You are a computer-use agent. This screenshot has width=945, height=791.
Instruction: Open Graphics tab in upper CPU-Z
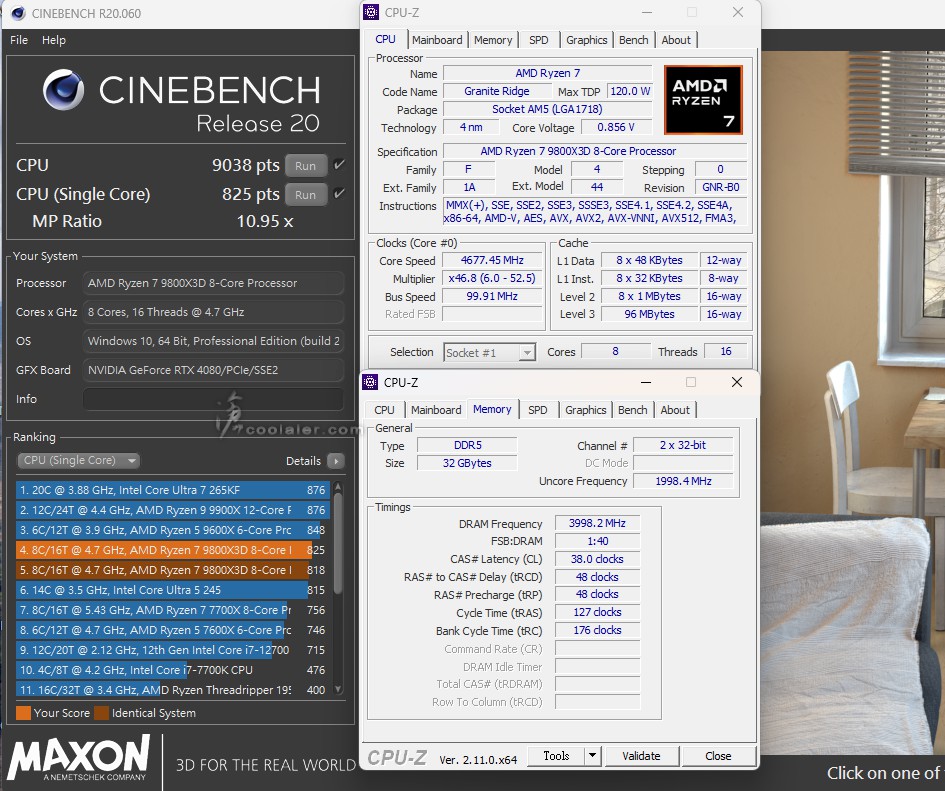click(x=586, y=40)
